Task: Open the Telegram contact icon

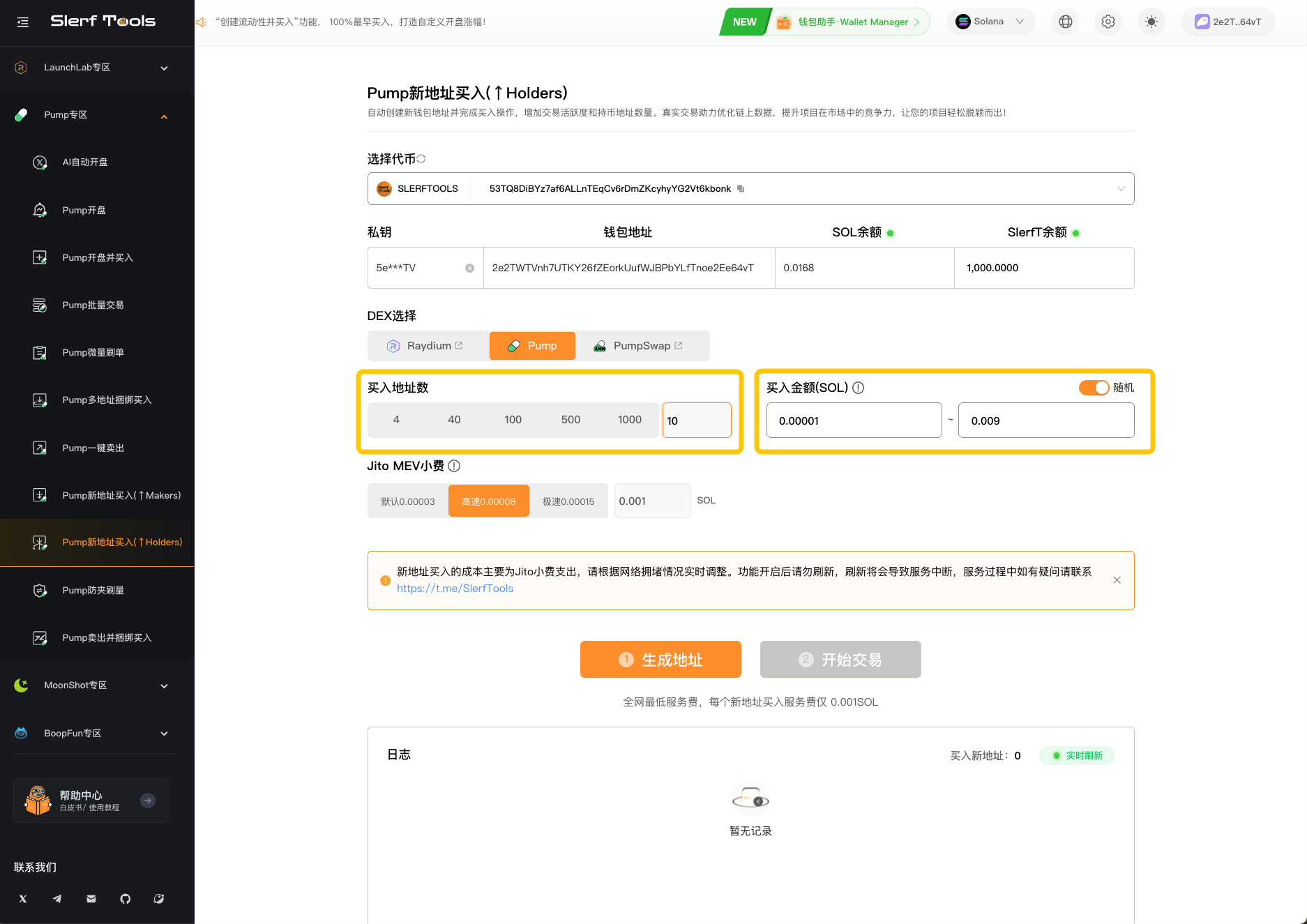Action: point(57,899)
